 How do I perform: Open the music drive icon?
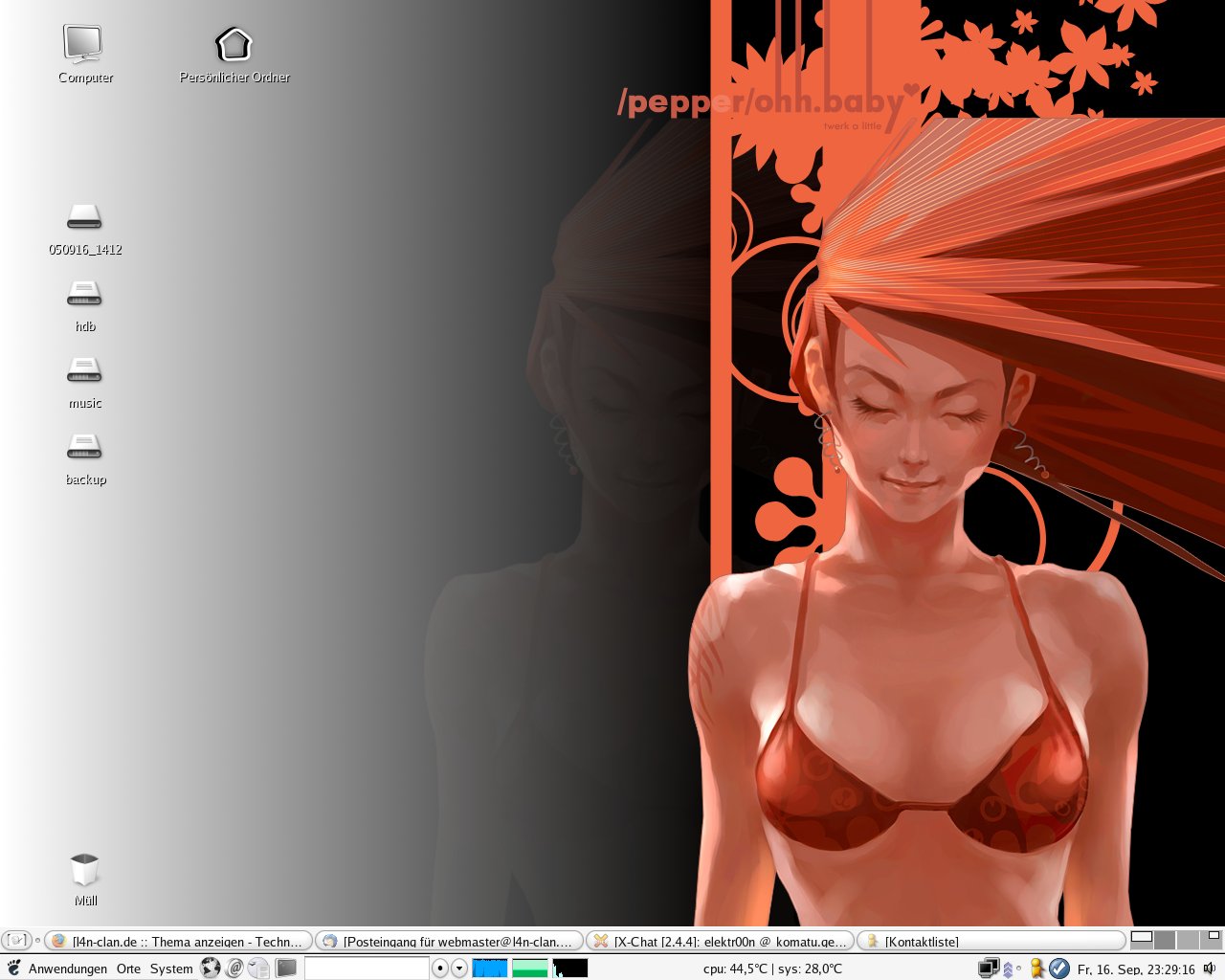tap(84, 370)
